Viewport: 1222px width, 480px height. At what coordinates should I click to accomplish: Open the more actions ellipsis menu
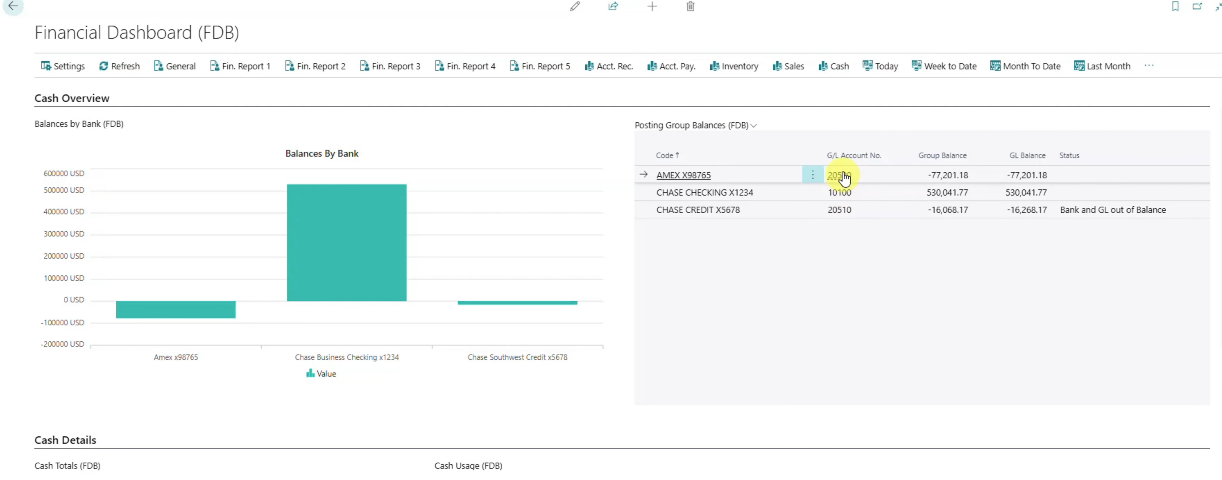point(1149,66)
